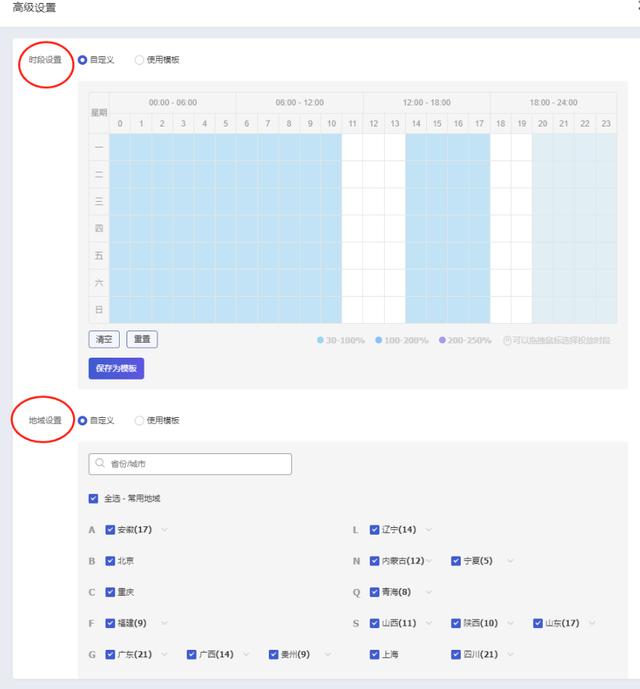Expand the 广东(21) city dropdown arrow
Screen dimensions: 640x689
(x=164, y=654)
